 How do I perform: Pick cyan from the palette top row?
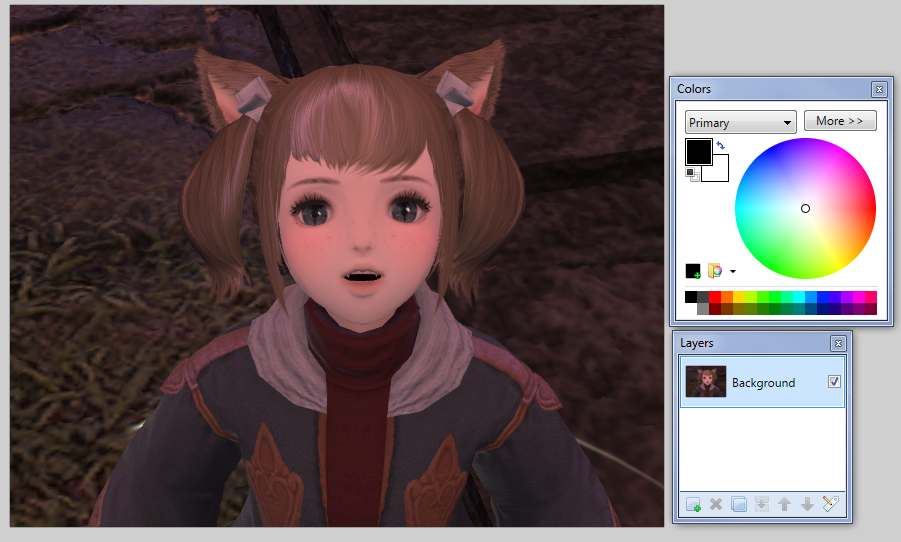(799, 297)
